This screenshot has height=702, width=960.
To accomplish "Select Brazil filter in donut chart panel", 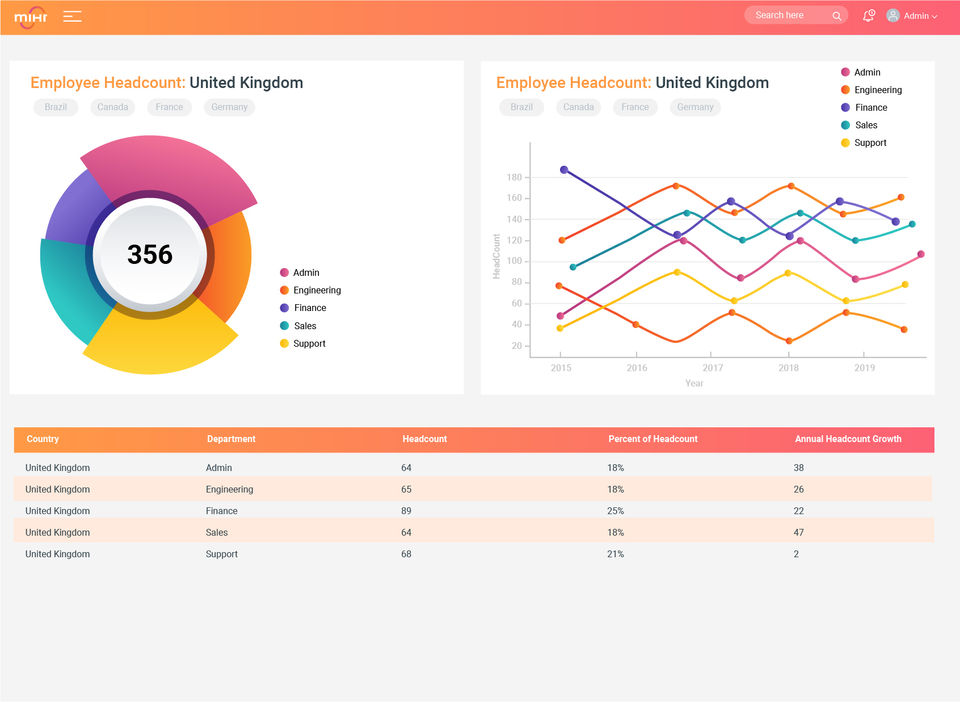I will click(56, 107).
